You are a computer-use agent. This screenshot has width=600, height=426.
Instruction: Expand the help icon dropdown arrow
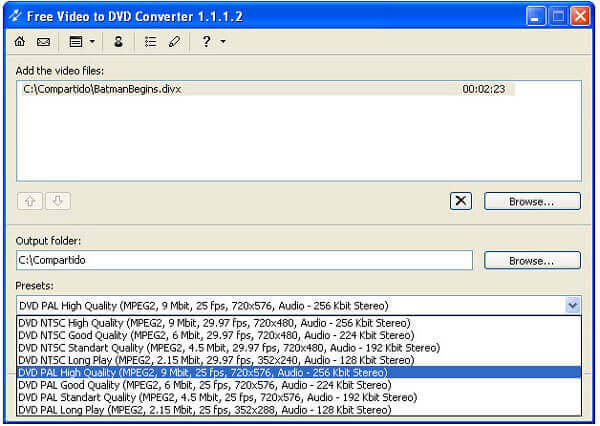coord(223,41)
